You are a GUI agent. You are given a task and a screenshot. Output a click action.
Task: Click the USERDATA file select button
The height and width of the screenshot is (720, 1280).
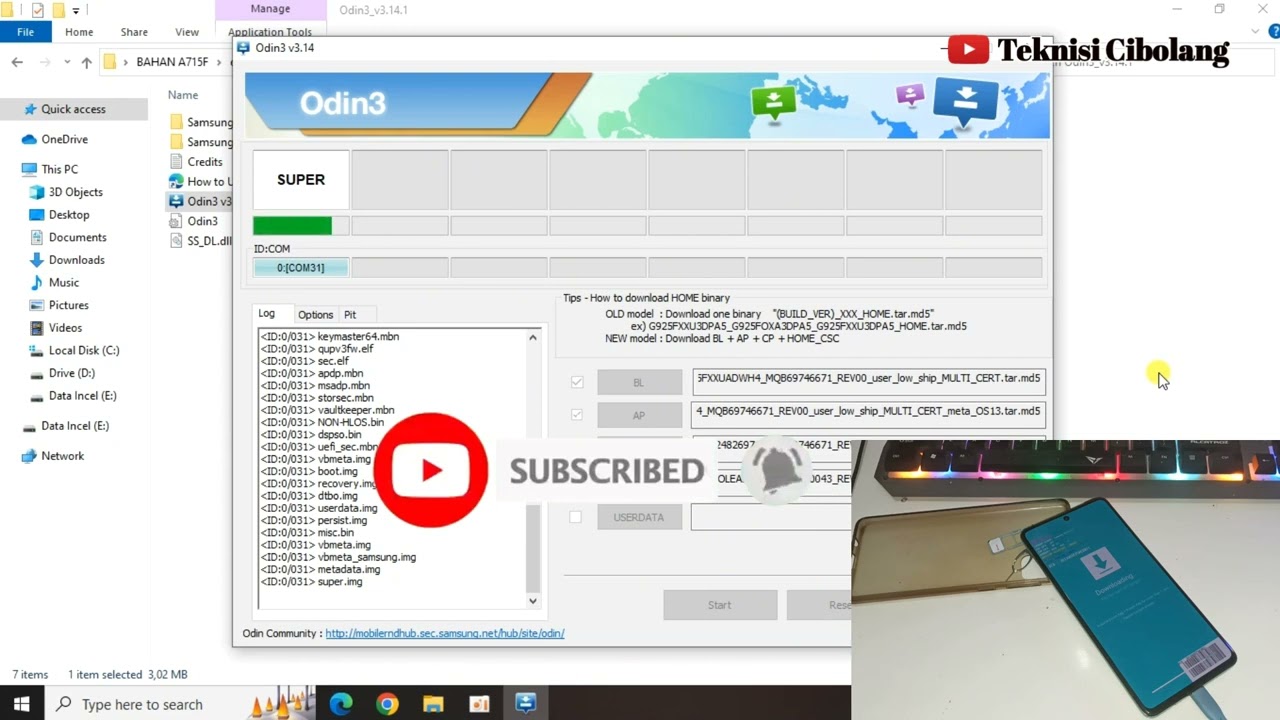[639, 517]
